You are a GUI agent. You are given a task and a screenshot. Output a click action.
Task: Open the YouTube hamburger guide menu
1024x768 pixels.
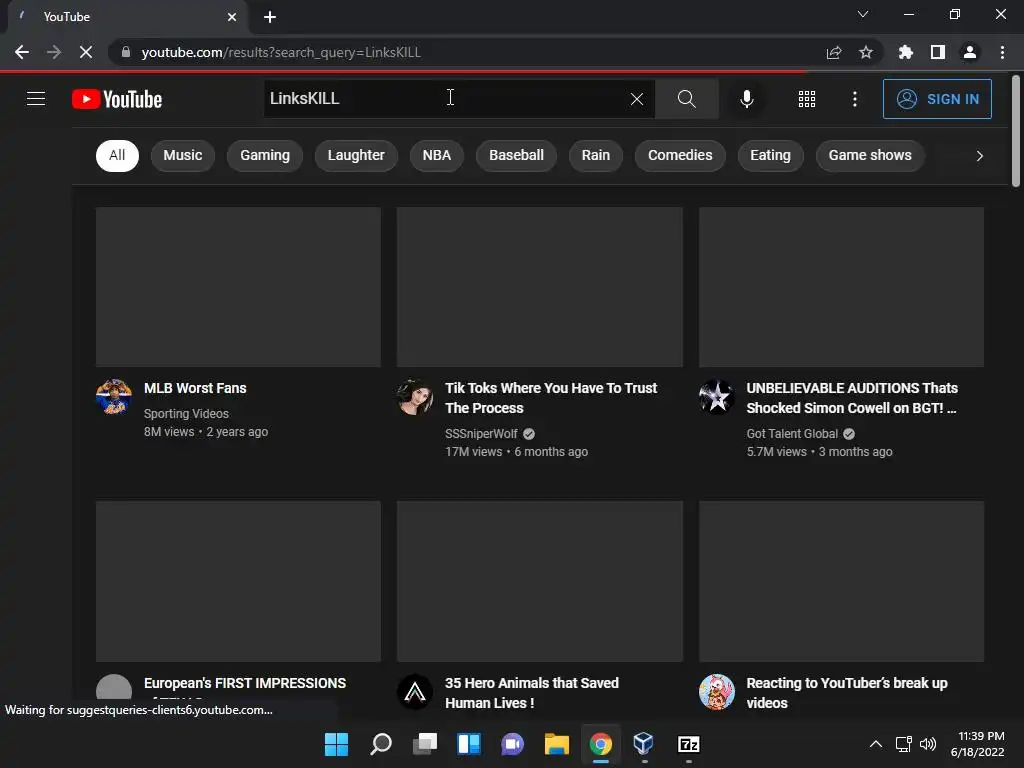[36, 99]
